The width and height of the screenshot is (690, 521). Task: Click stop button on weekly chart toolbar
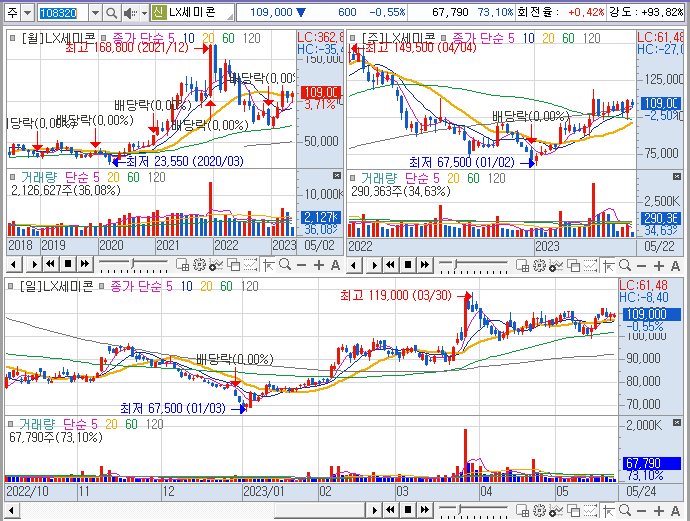click(408, 265)
